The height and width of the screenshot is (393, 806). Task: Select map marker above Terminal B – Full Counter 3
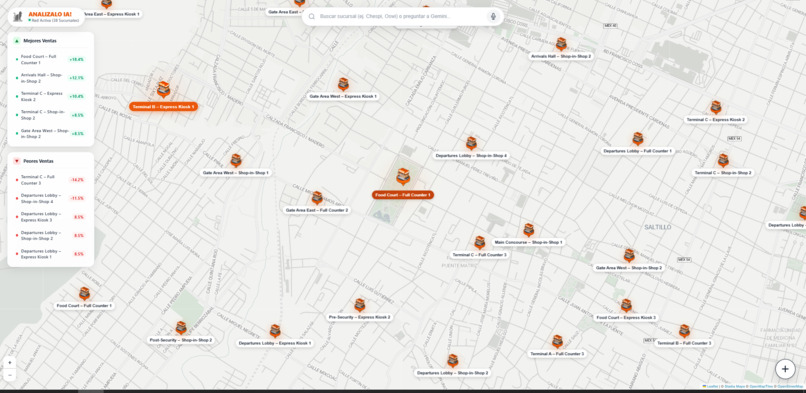684,331
